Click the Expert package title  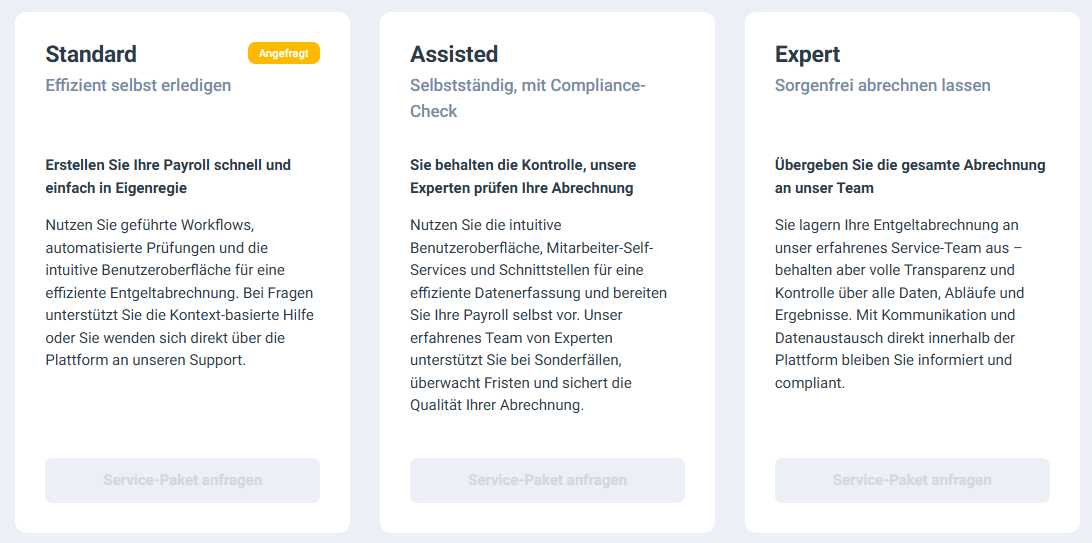(808, 54)
